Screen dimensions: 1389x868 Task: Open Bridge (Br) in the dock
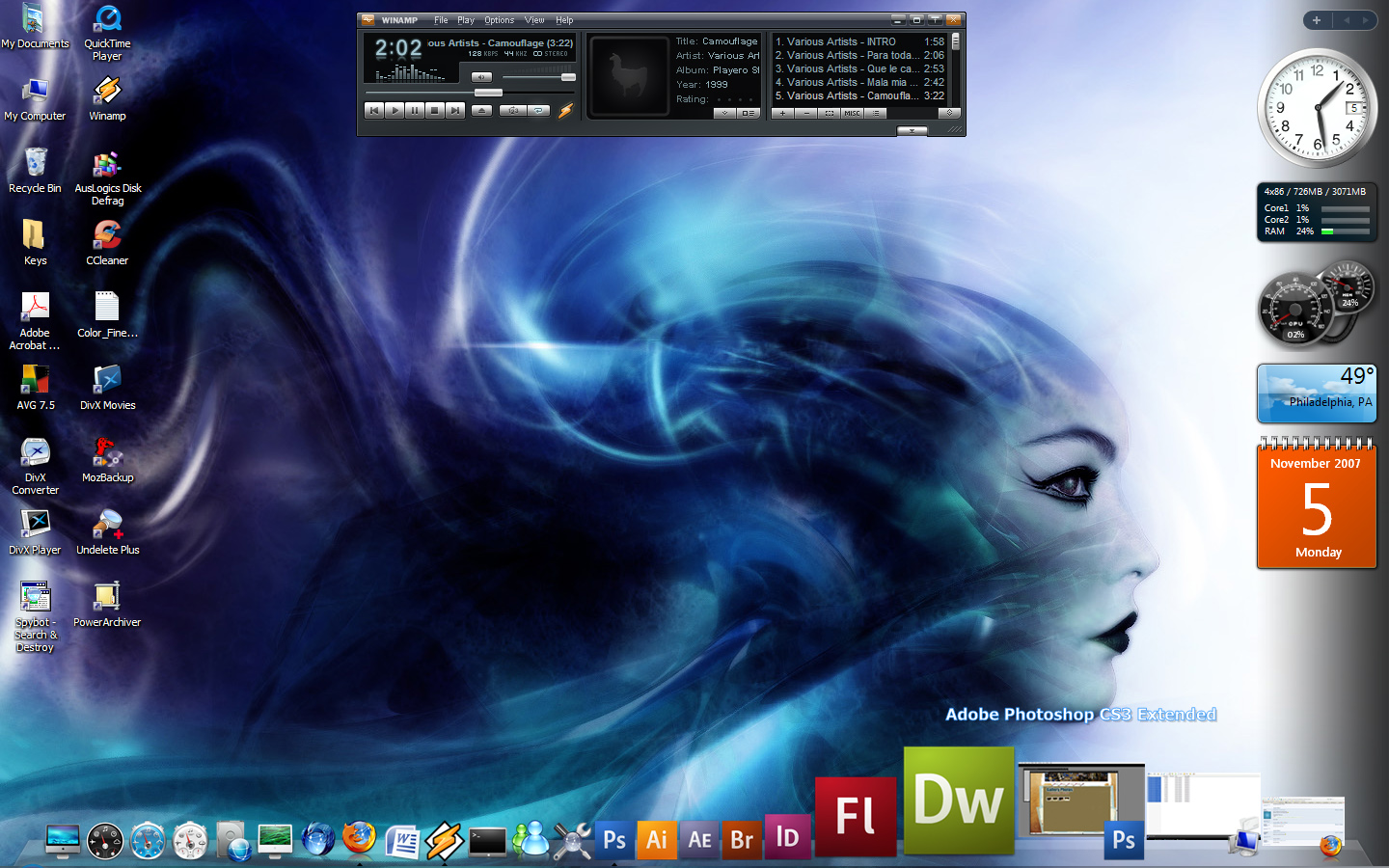pos(742,840)
